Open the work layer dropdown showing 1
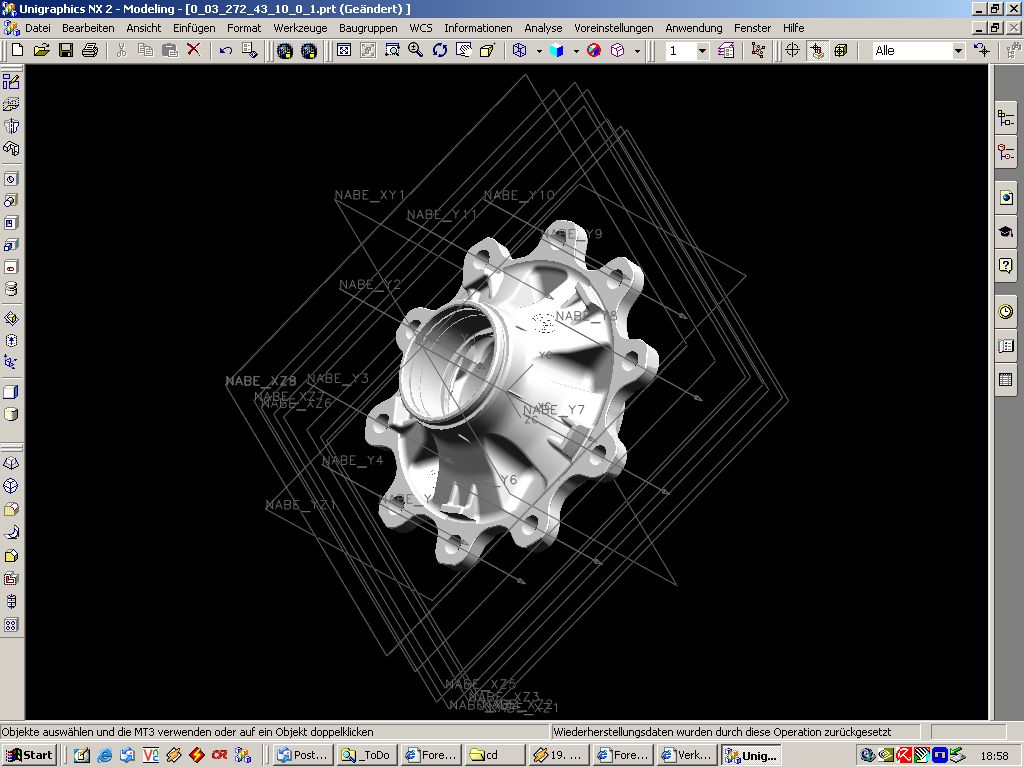This screenshot has width=1024, height=768. click(702, 51)
